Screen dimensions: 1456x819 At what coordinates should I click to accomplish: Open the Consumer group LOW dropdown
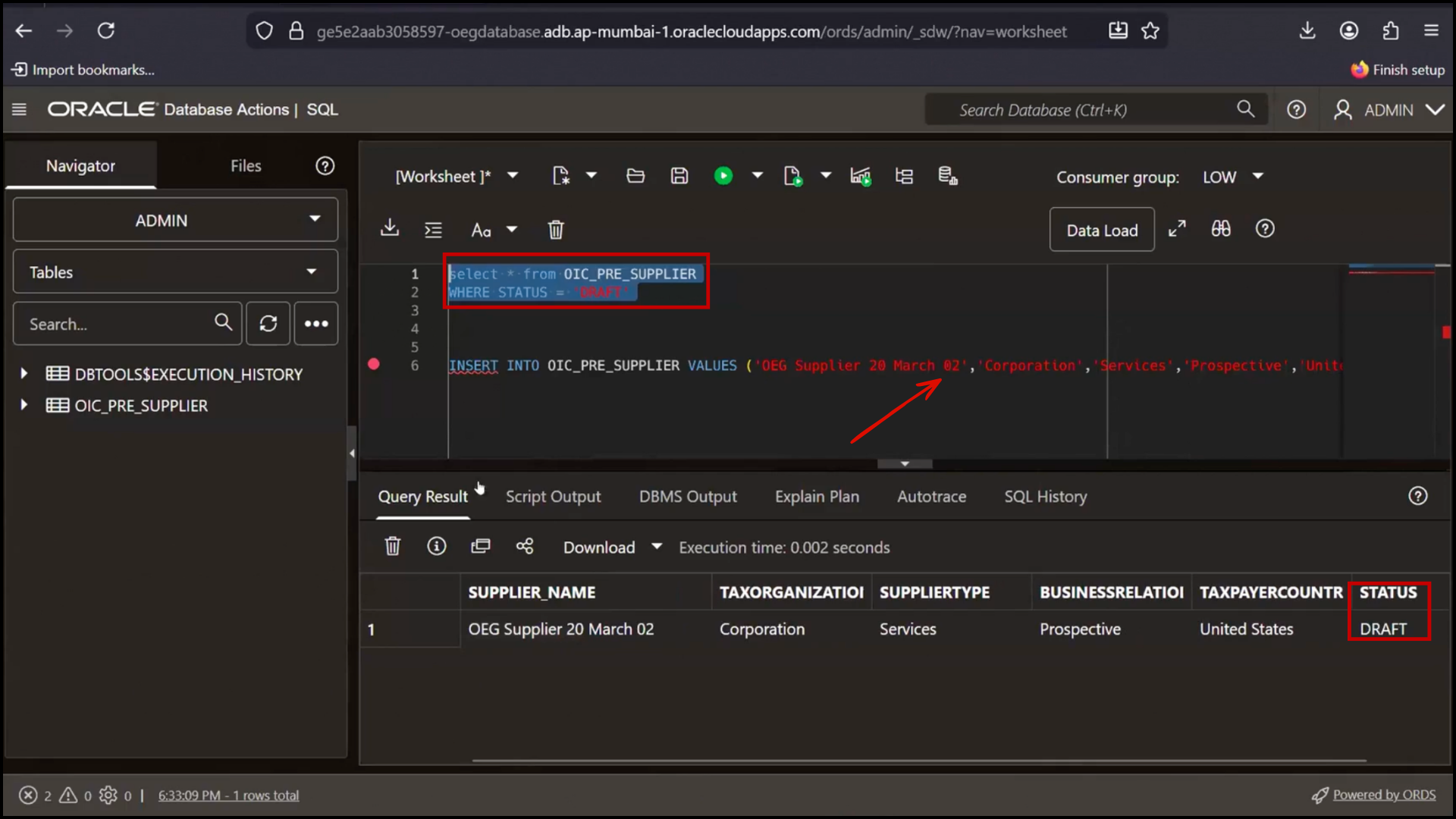pos(1234,177)
